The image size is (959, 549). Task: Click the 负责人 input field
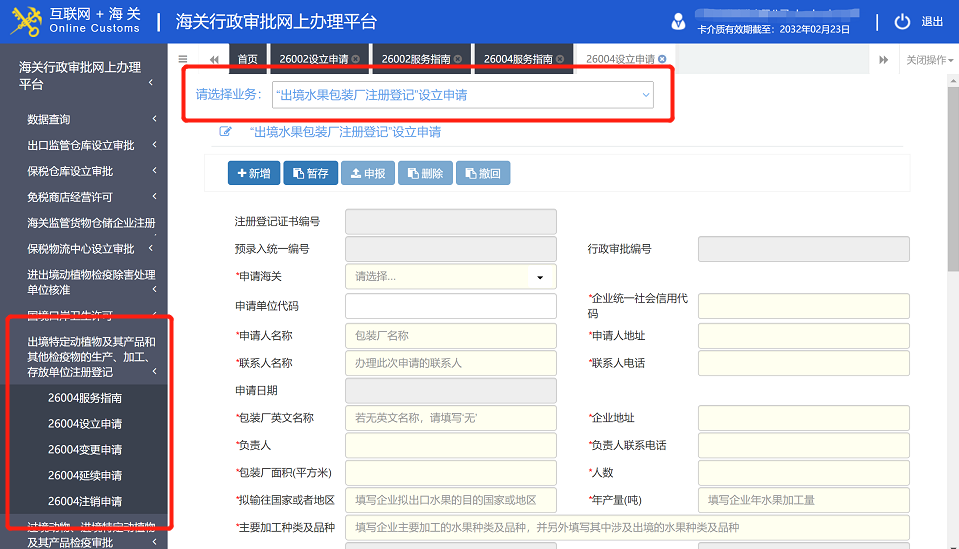pos(451,445)
